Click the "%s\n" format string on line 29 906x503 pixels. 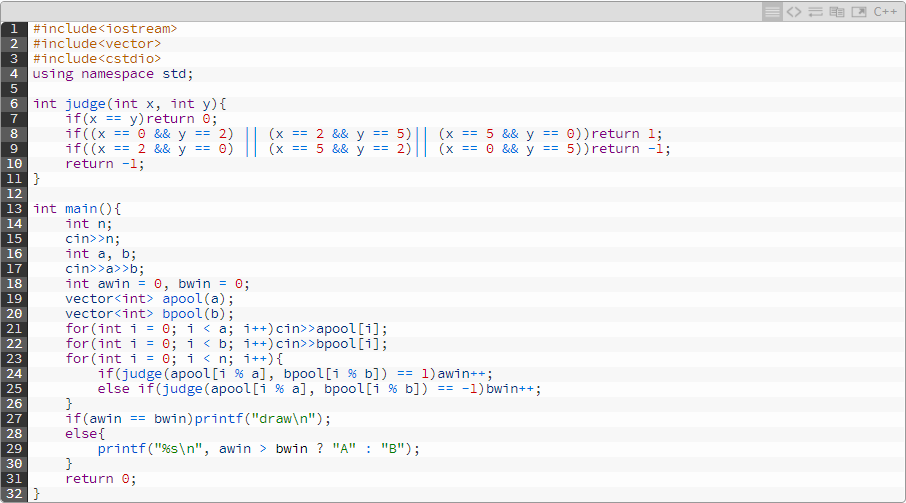pyautogui.click(x=178, y=449)
